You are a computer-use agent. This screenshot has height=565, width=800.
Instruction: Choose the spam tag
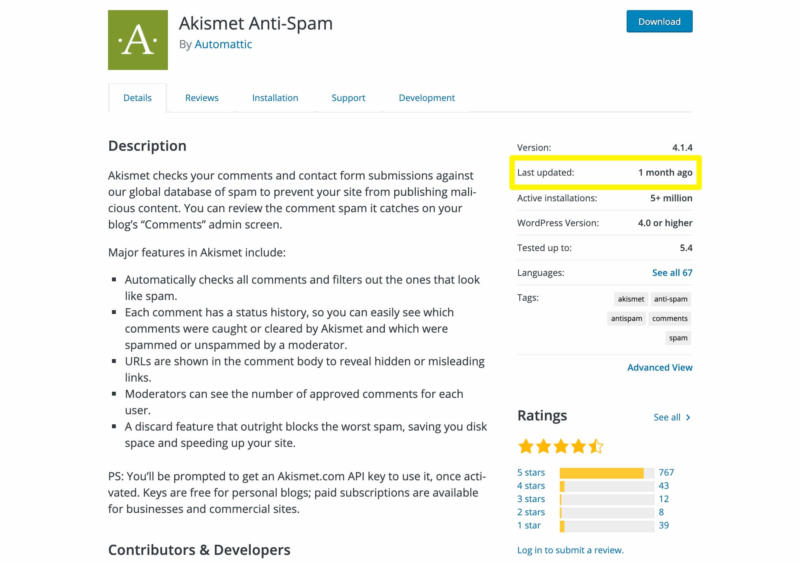(x=678, y=338)
